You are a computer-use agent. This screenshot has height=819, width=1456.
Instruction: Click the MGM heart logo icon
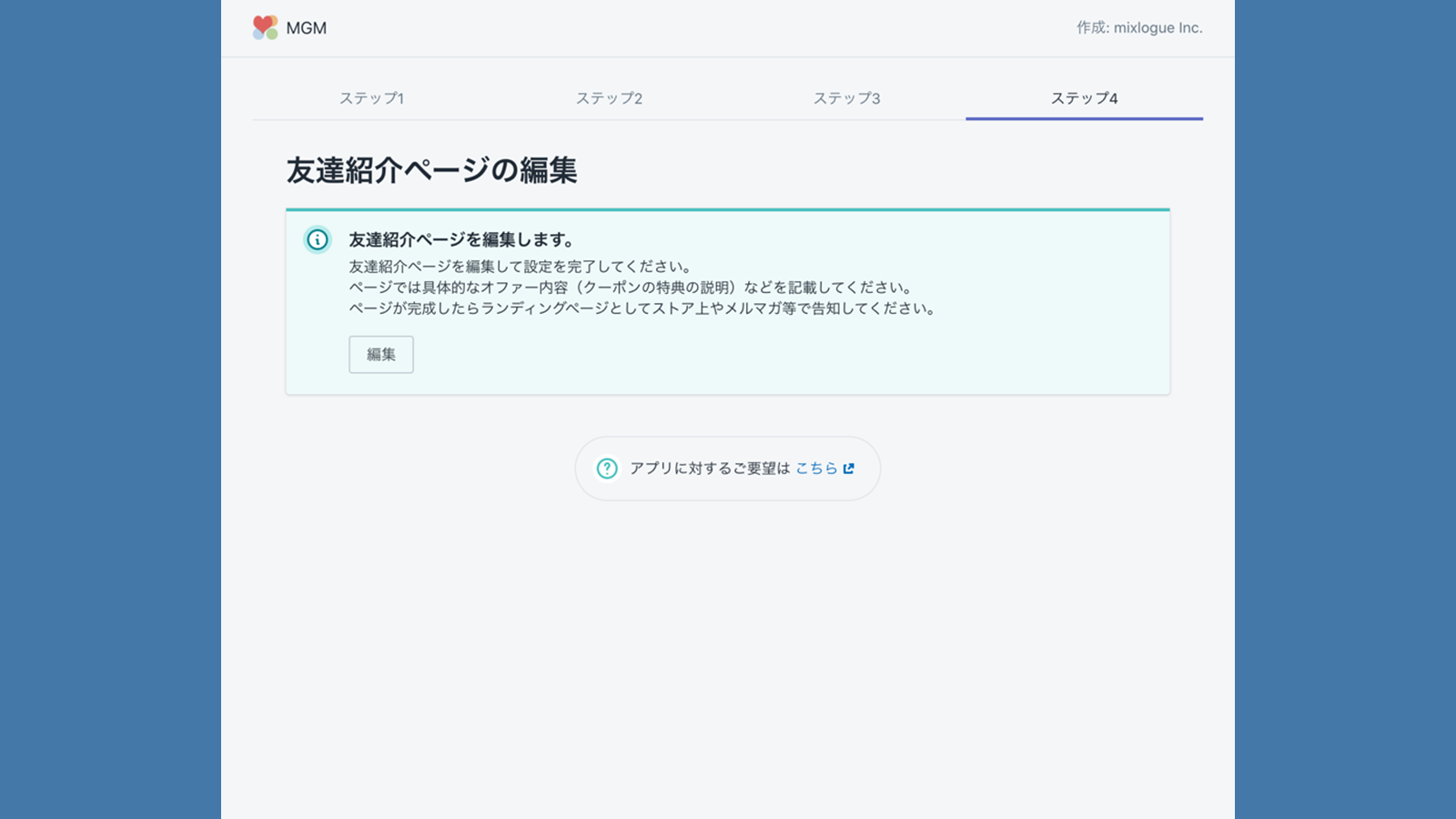265,27
